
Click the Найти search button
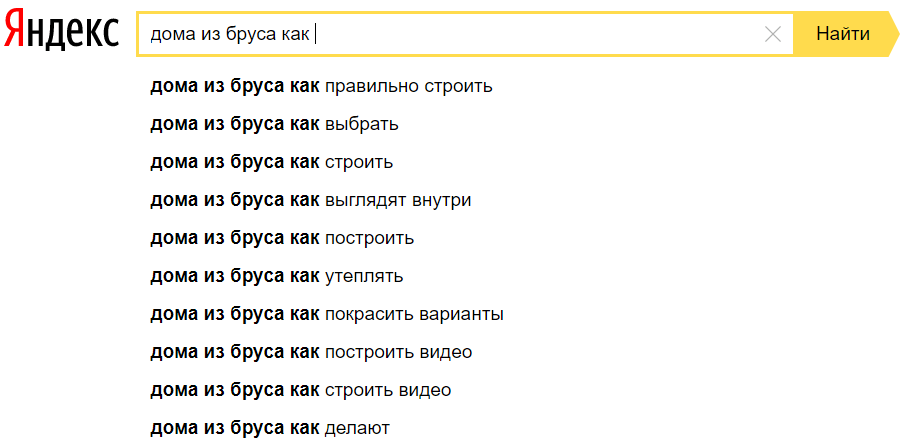[842, 34]
